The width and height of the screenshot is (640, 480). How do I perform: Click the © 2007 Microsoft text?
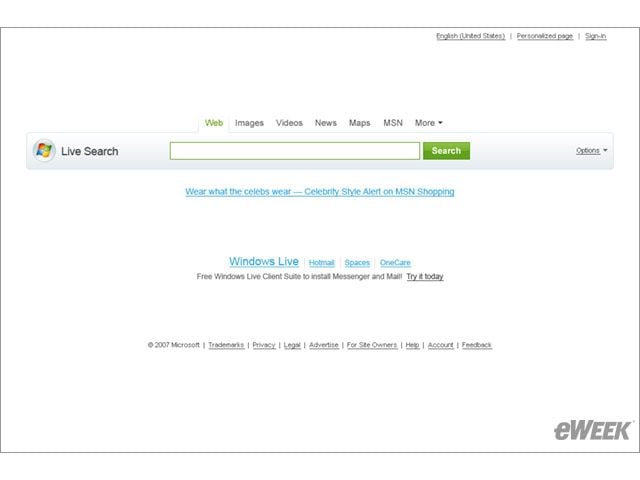click(x=174, y=345)
